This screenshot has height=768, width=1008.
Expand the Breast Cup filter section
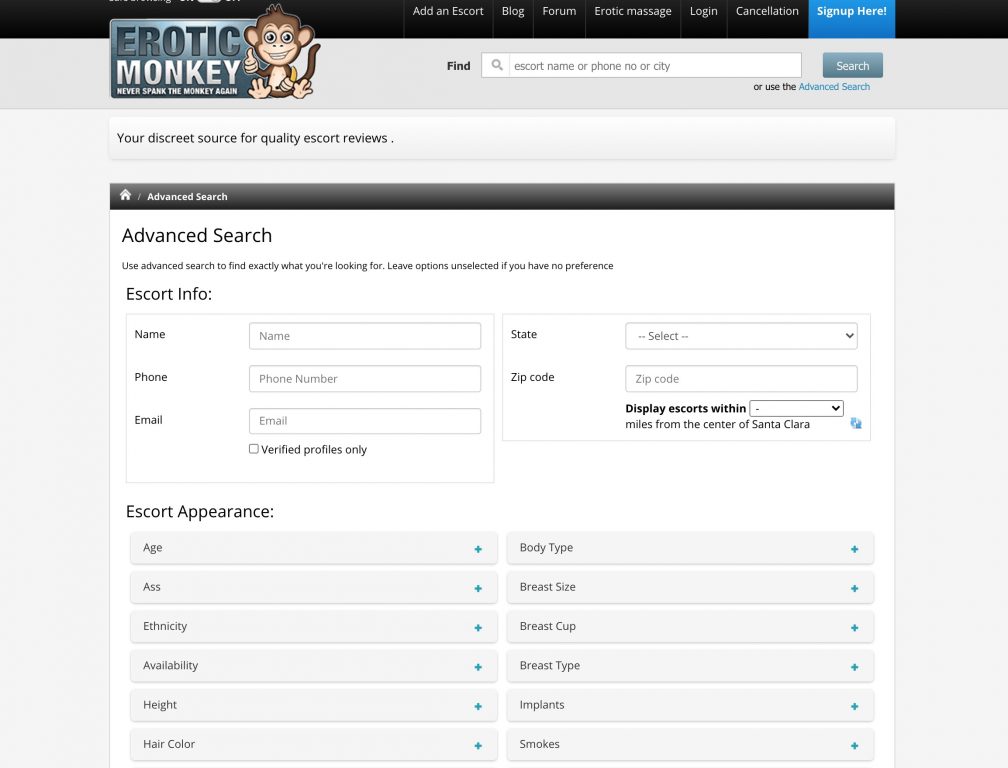690,627
